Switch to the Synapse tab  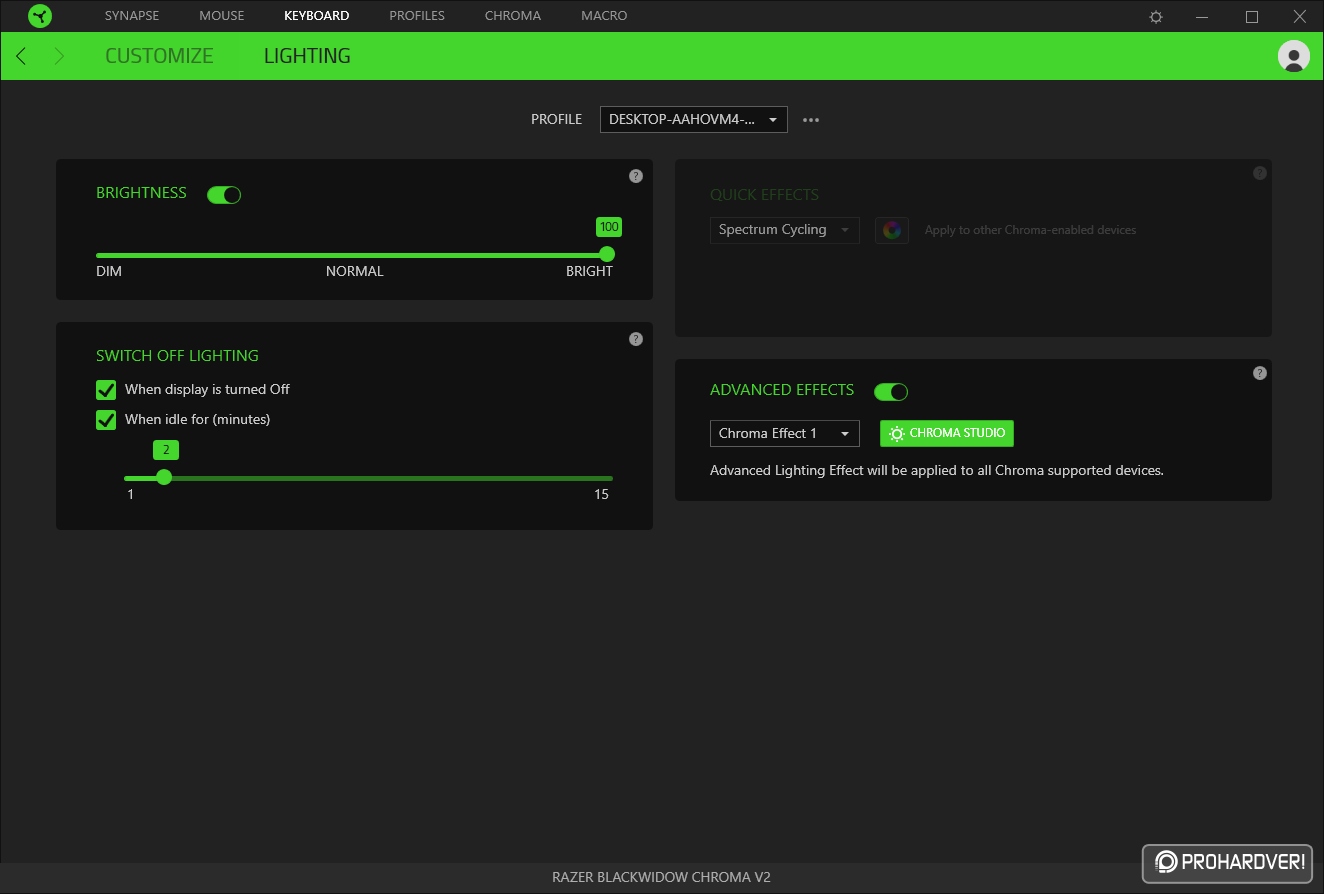[x=132, y=16]
